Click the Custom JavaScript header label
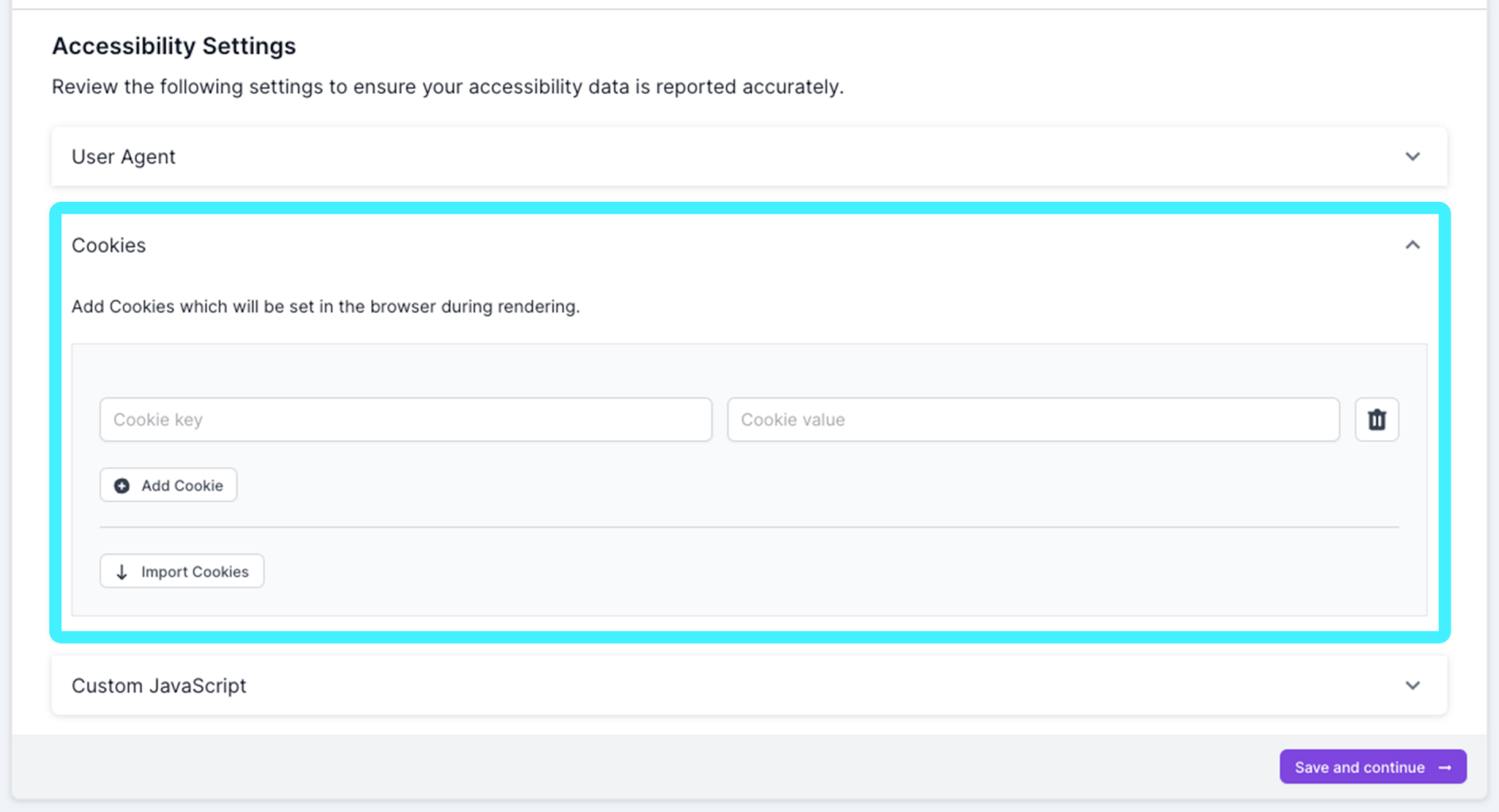This screenshot has height=812, width=1499. pyautogui.click(x=158, y=685)
